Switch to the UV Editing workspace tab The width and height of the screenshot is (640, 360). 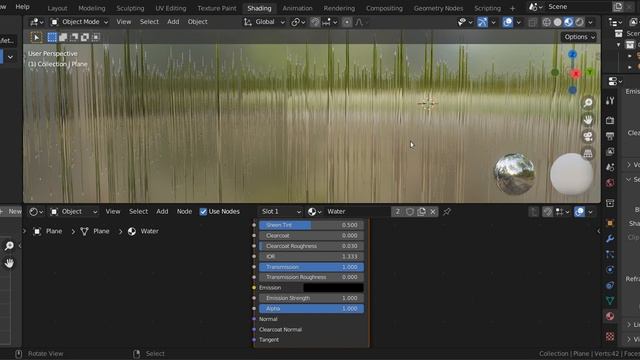[x=171, y=8]
